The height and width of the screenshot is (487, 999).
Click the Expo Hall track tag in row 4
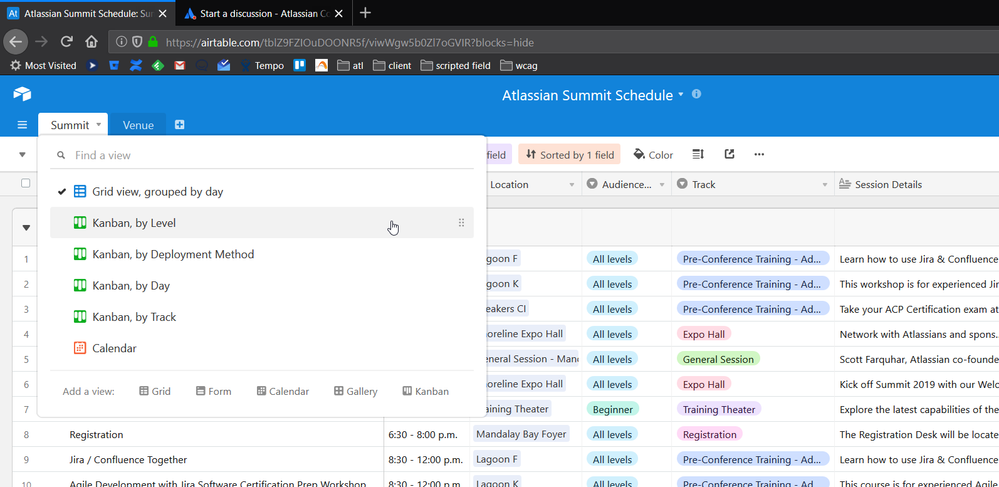click(703, 334)
